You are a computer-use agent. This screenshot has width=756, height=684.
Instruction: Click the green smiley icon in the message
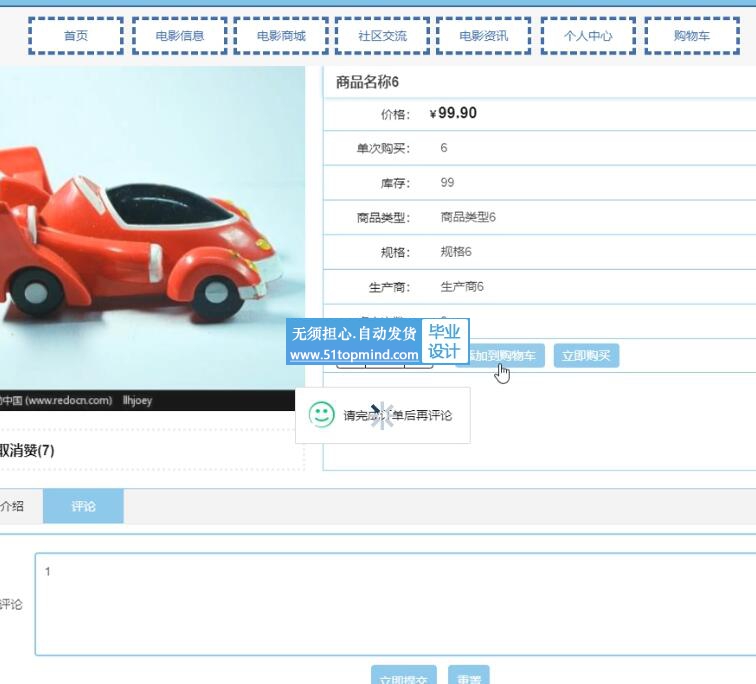click(322, 415)
